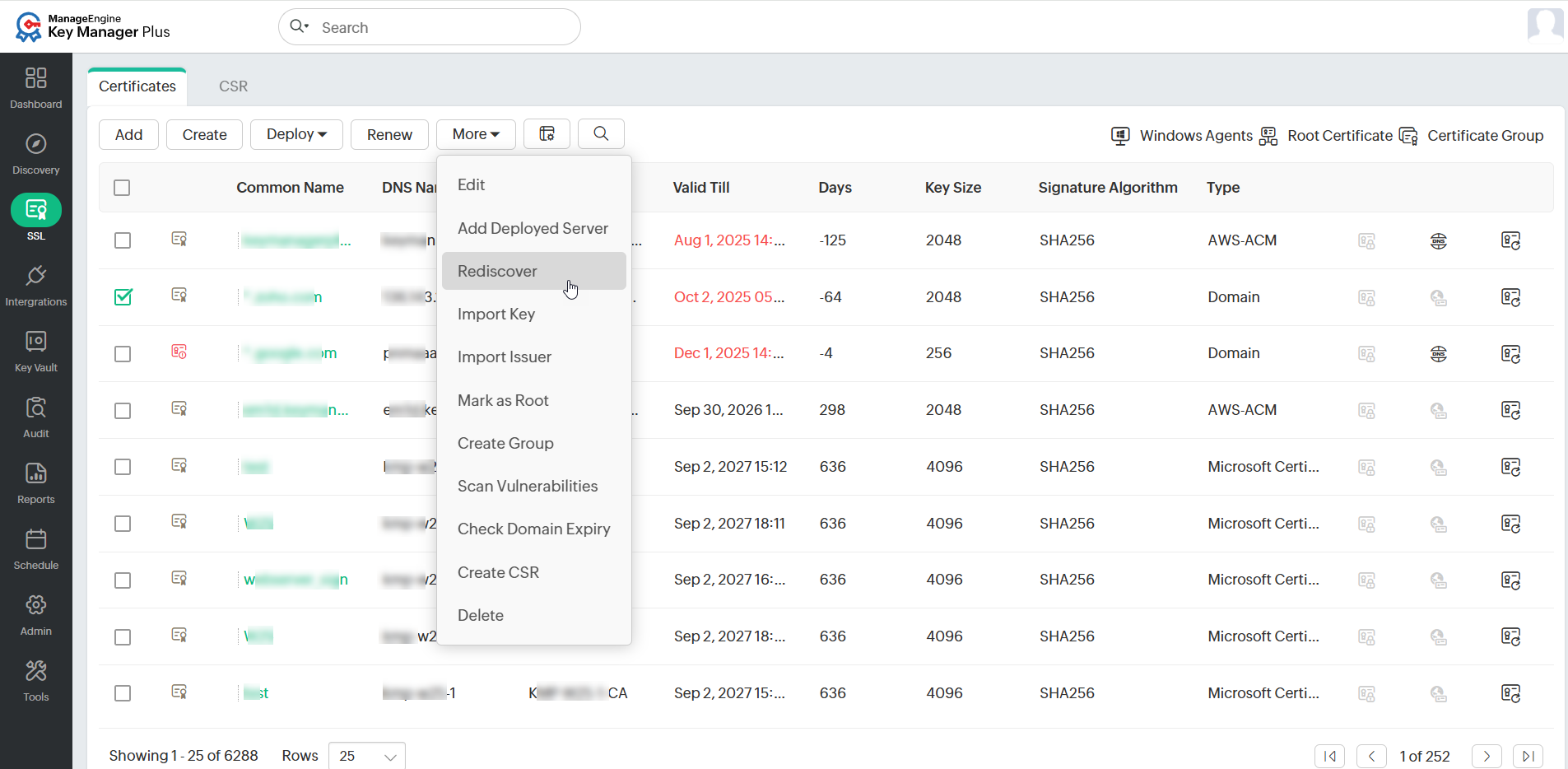Click the Certificate Group icon
The image size is (1568, 769).
point(1408,136)
